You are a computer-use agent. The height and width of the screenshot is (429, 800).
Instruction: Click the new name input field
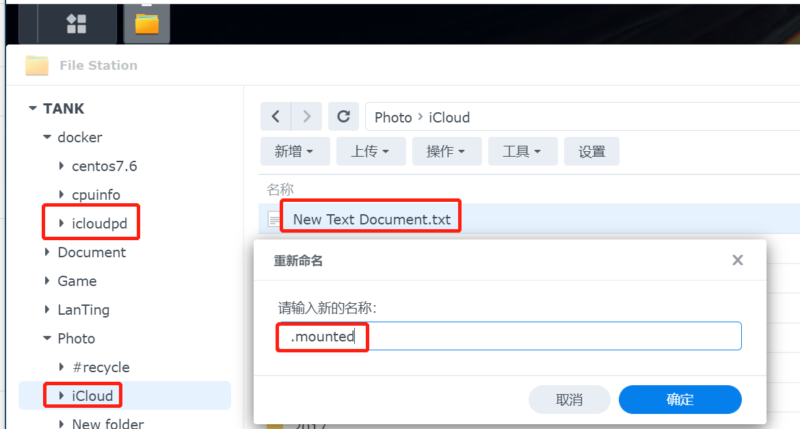(510, 336)
